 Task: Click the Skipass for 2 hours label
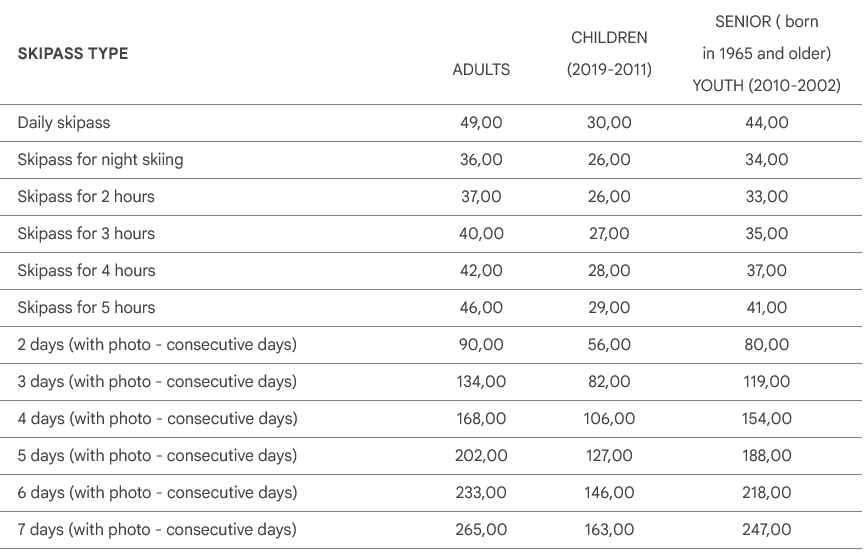(86, 197)
